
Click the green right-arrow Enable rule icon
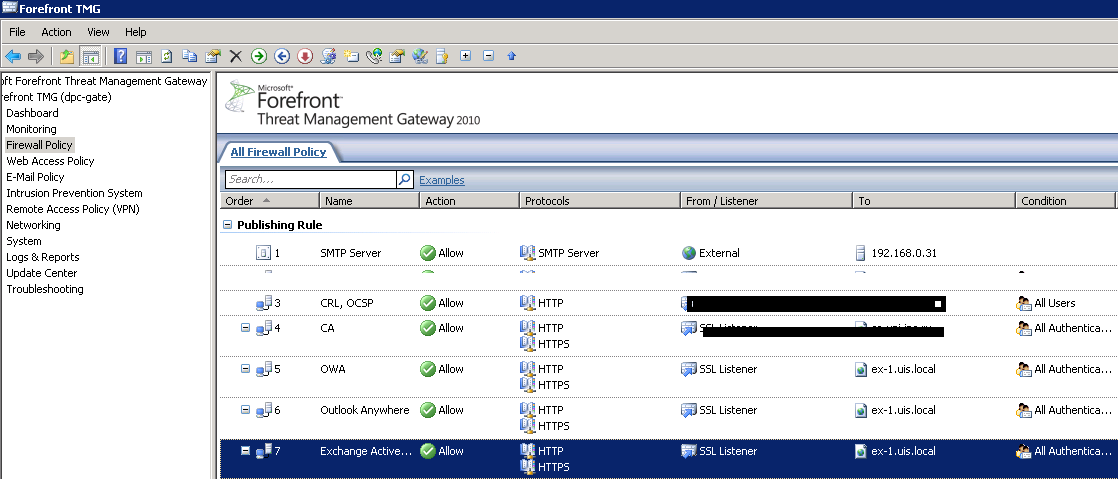(259, 56)
